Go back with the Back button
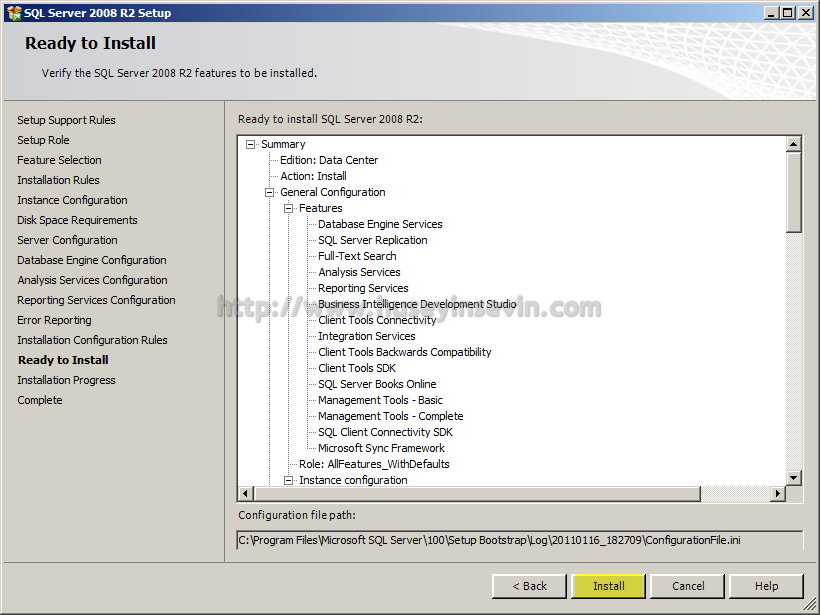The height and width of the screenshot is (615, 820). click(x=529, y=586)
